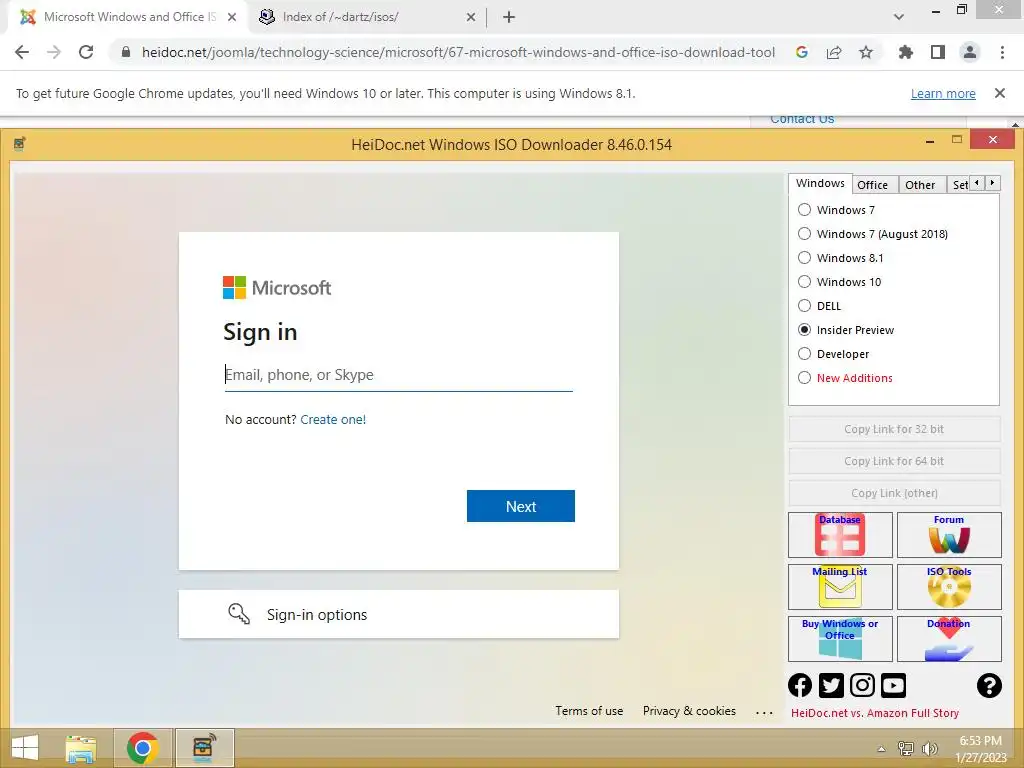Open the Mailing List icon button

tap(840, 586)
